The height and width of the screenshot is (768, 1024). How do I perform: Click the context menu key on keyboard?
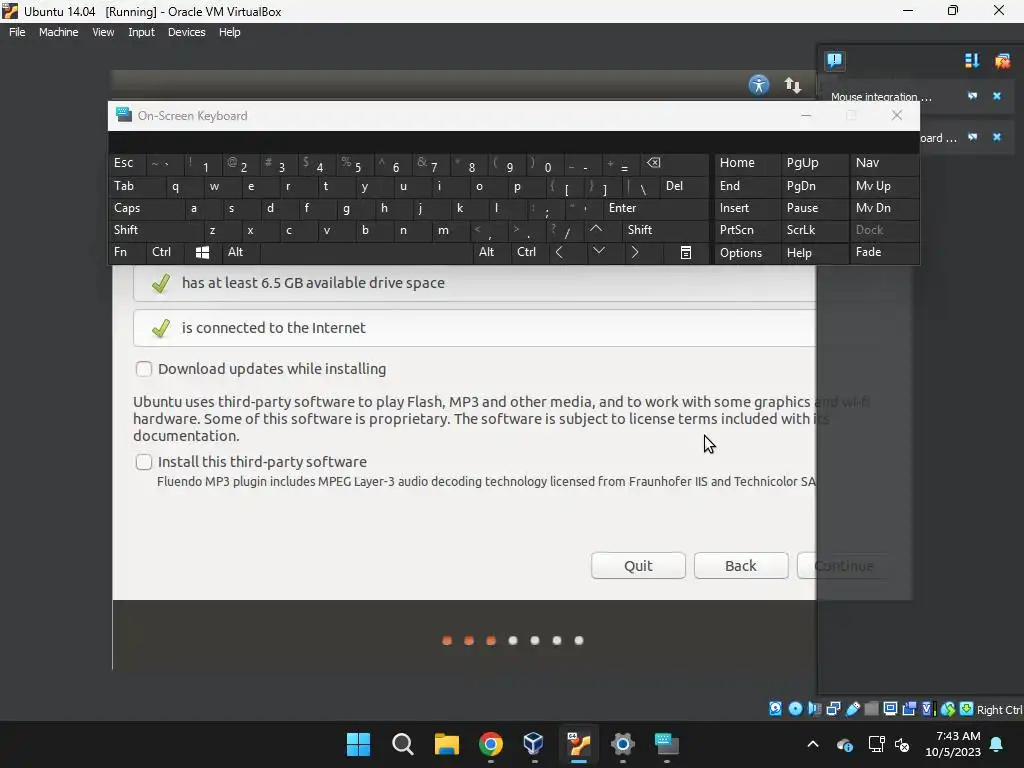(x=686, y=253)
